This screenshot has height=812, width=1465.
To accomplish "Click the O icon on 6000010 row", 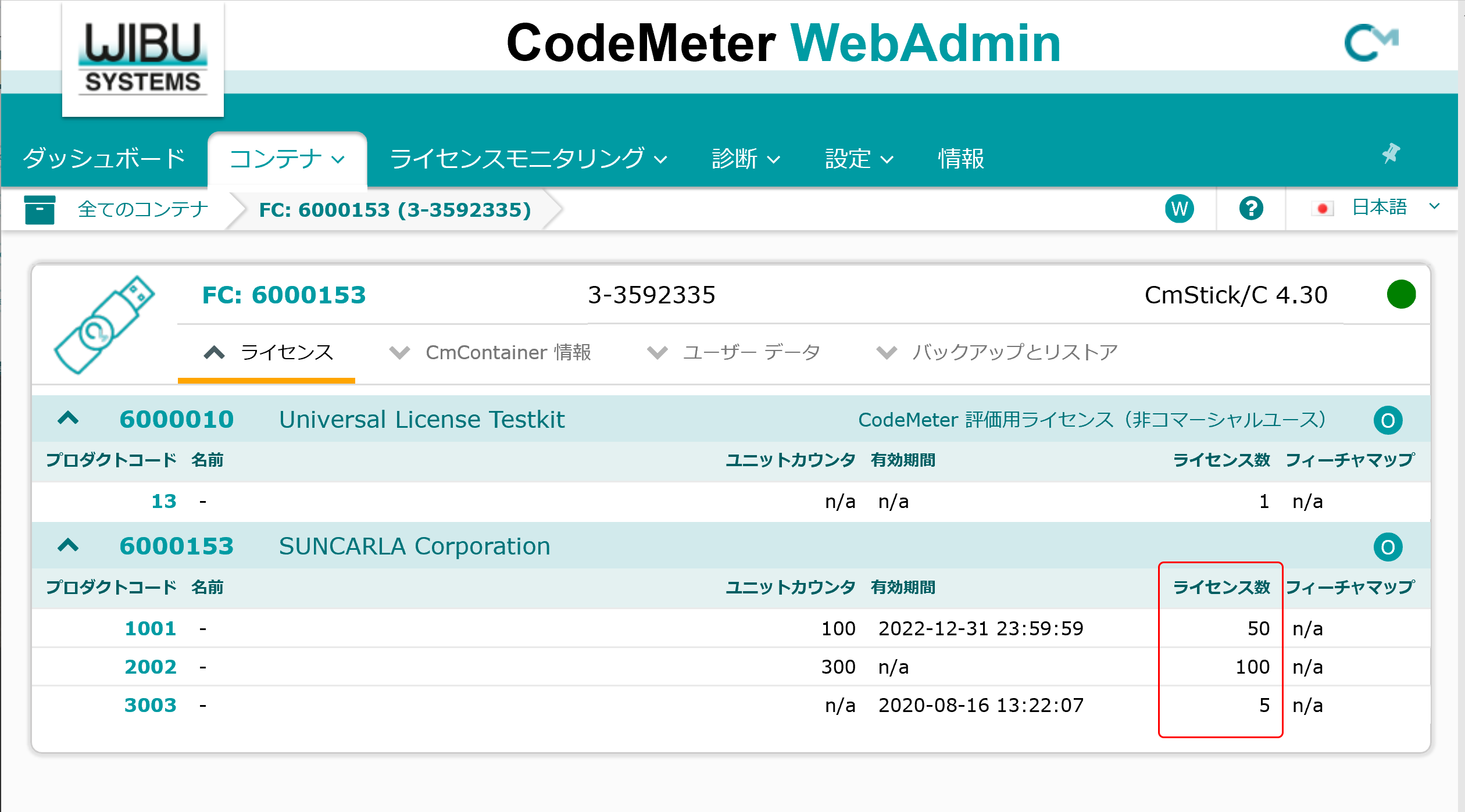I will tap(1388, 420).
